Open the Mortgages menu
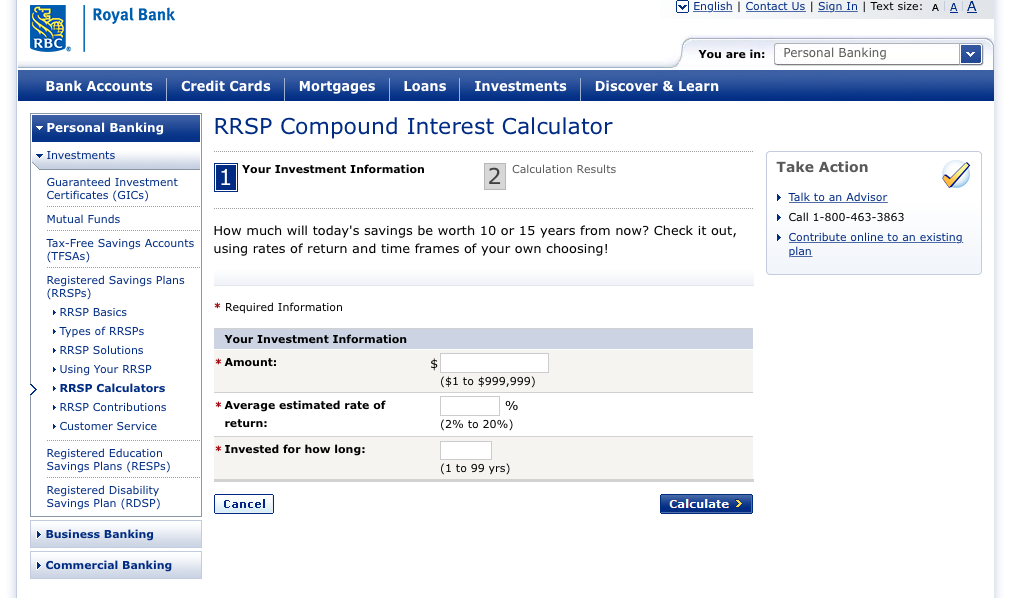Screen dimensions: 1014x598 [337, 87]
